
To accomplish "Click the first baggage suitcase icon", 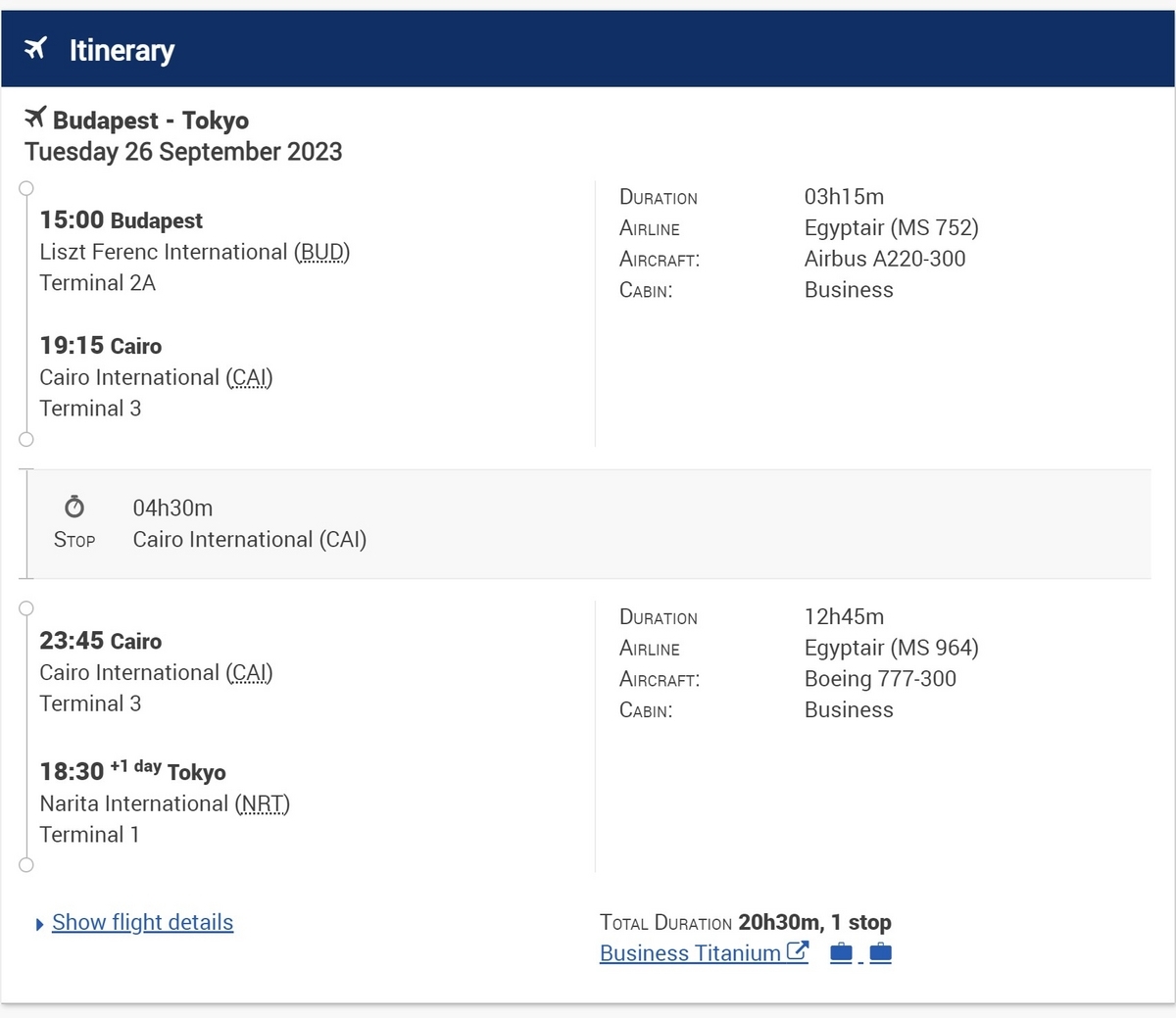I will tap(841, 952).
